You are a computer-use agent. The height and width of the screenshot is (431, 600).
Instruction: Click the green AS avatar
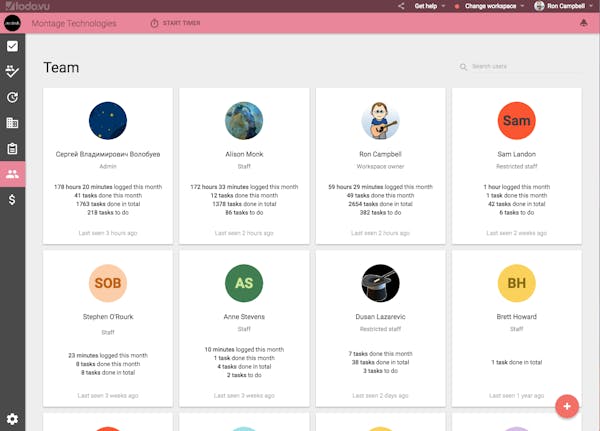click(x=244, y=283)
